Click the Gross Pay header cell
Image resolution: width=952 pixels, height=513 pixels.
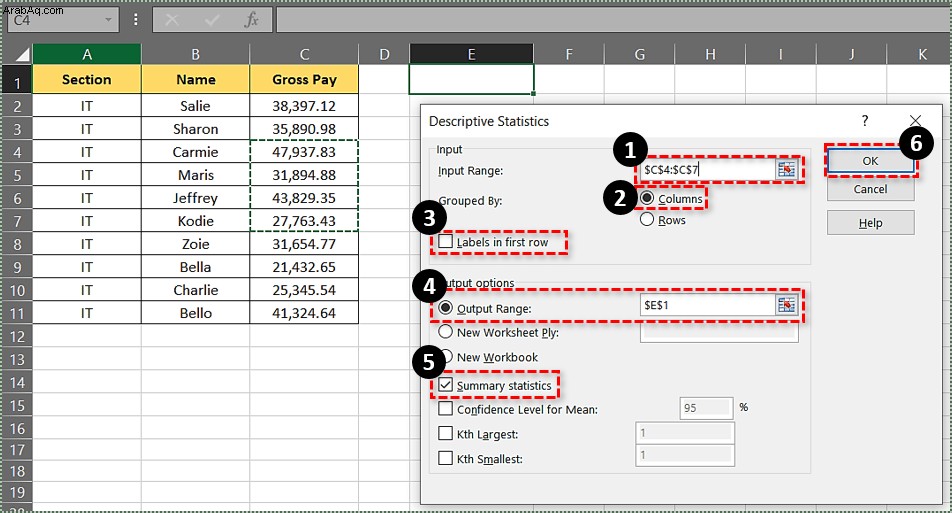(x=304, y=80)
